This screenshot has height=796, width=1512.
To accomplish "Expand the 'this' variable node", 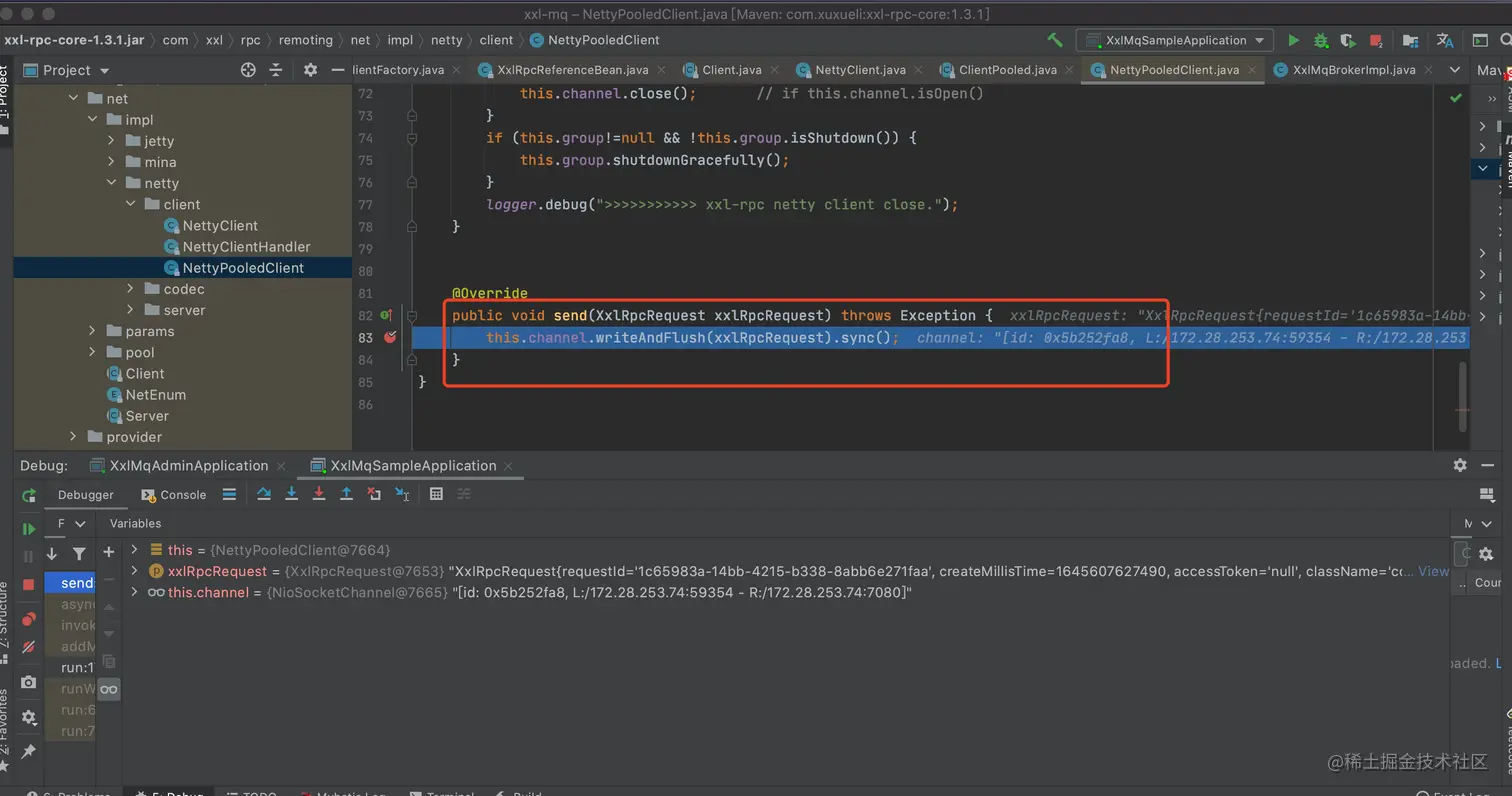I will (135, 550).
